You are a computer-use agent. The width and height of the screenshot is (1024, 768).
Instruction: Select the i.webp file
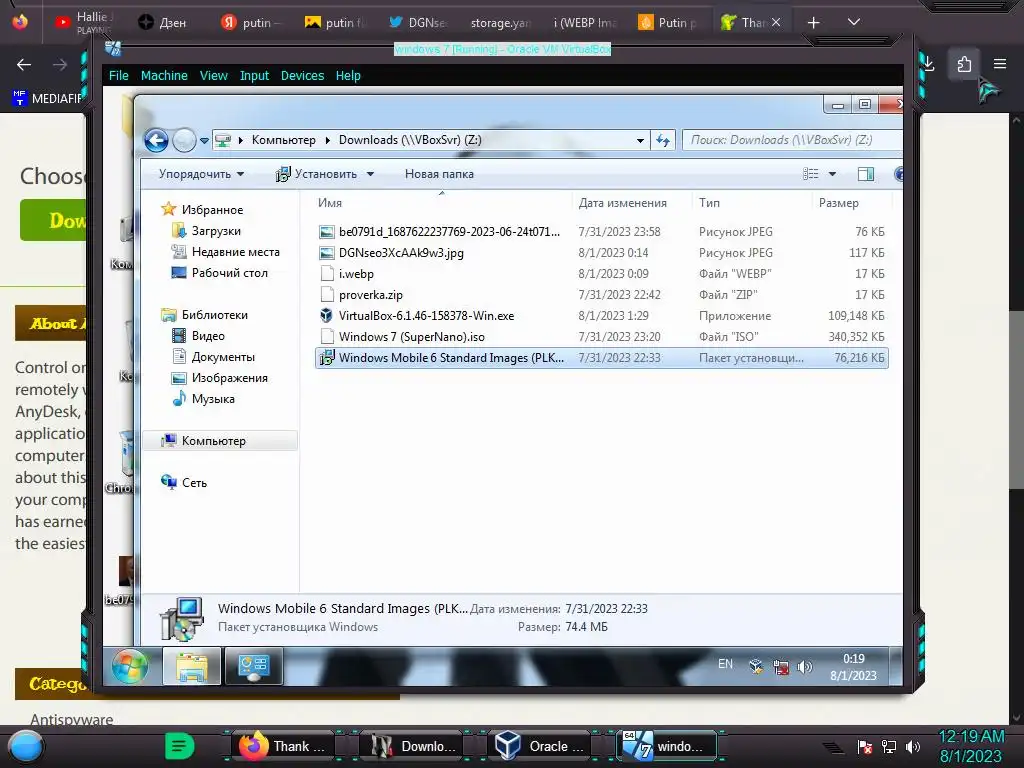tap(356, 274)
